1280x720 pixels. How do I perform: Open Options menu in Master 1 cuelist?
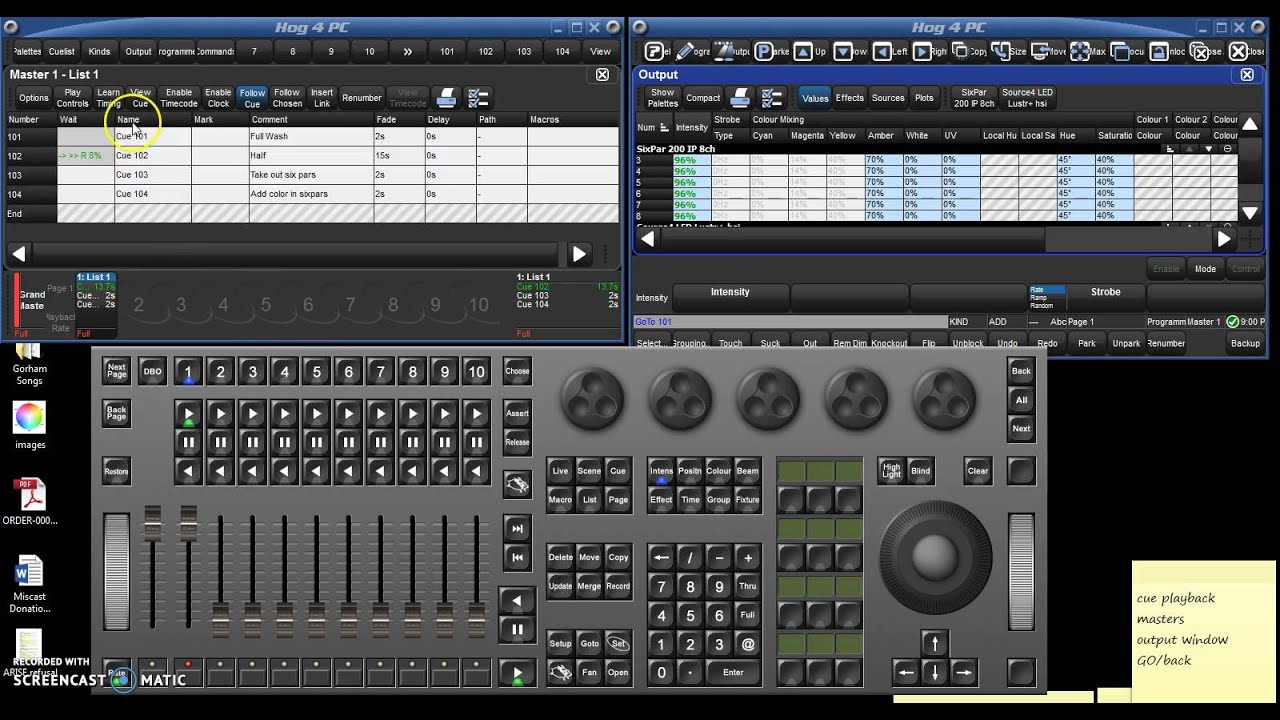click(x=33, y=98)
